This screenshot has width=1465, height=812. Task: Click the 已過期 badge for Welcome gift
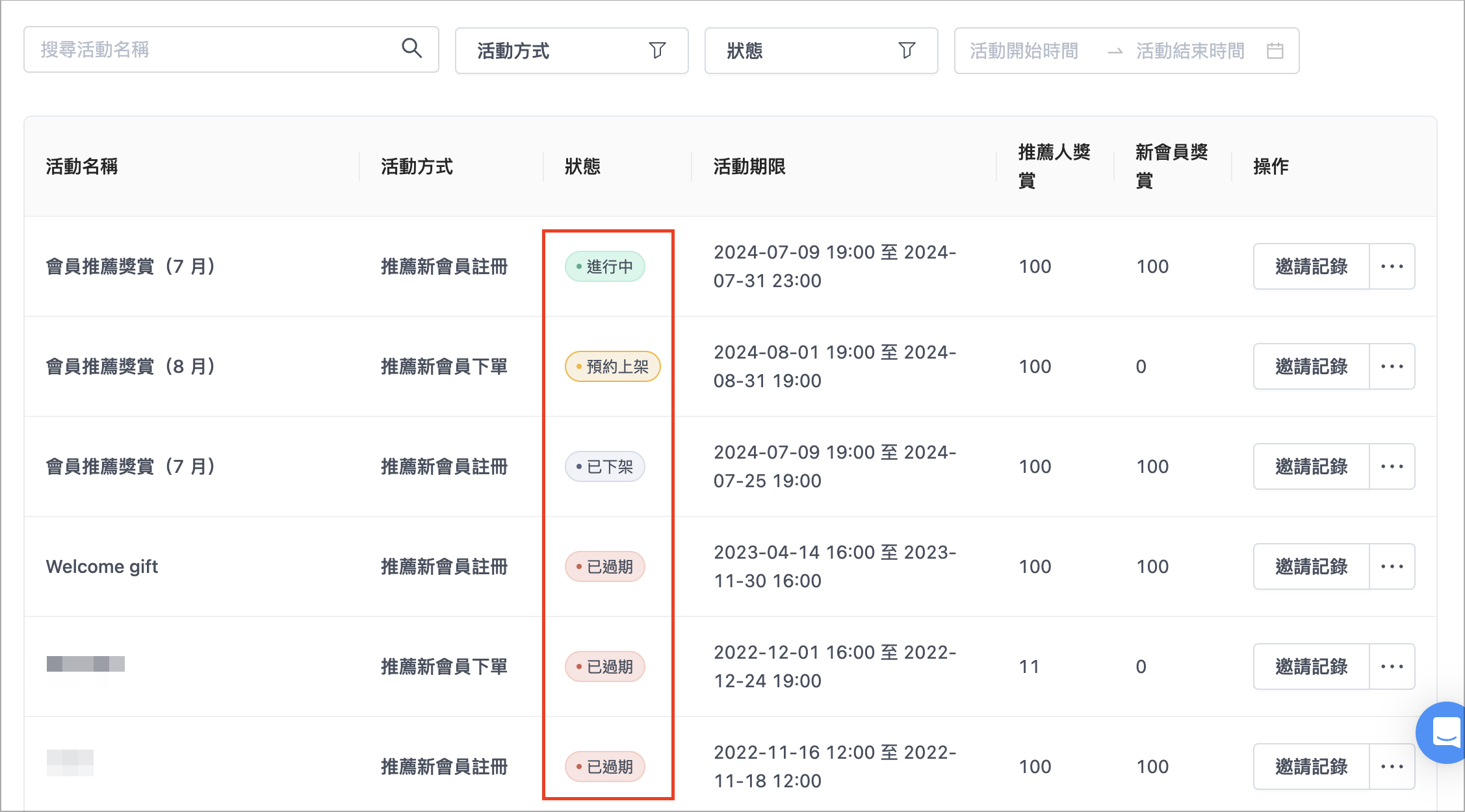(x=604, y=566)
